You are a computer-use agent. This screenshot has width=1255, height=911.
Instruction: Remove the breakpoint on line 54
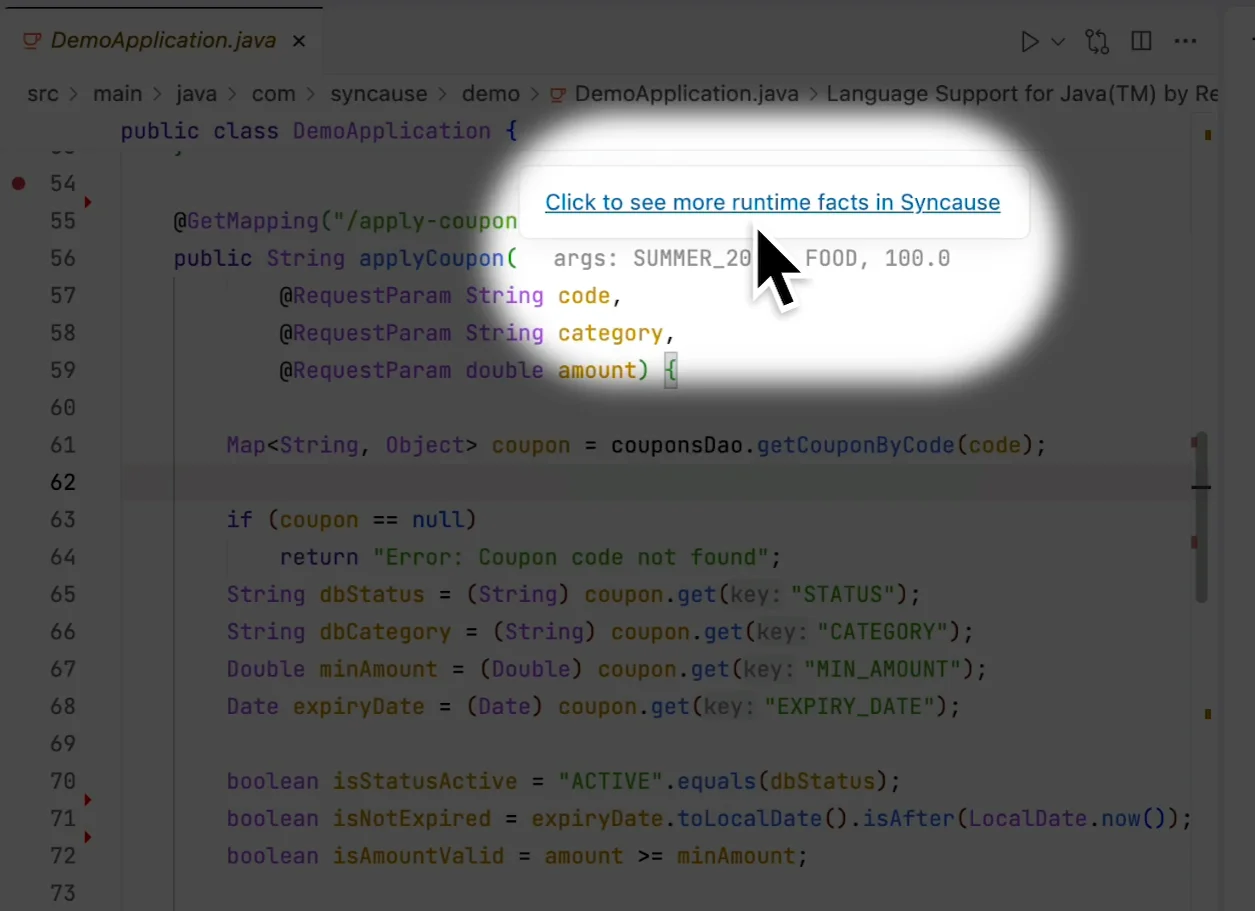point(18,183)
